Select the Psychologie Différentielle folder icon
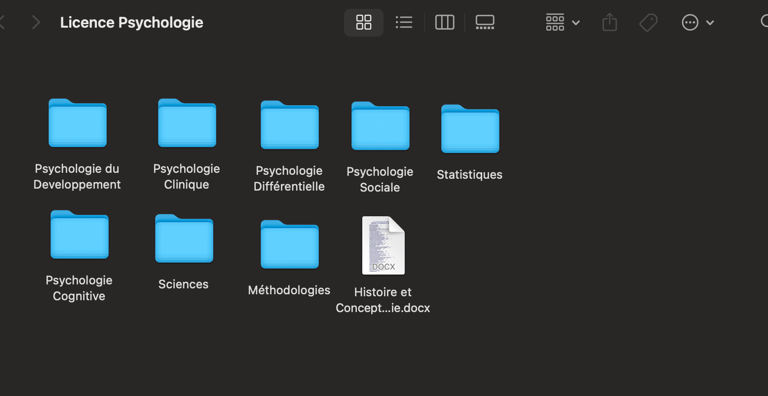Screen dimensions: 768x396 tap(289, 125)
